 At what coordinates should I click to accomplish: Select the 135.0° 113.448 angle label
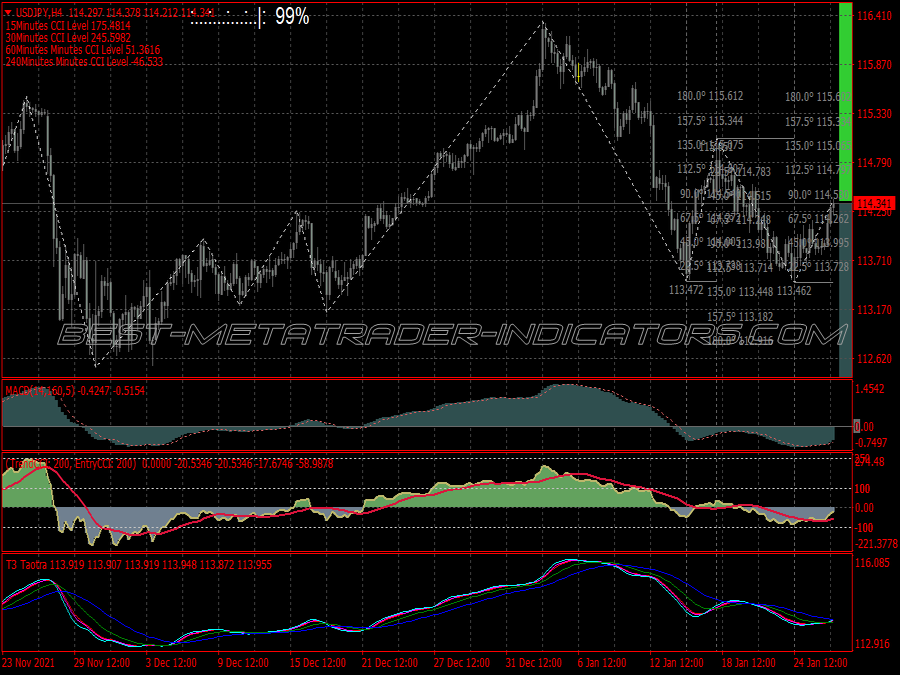740,292
